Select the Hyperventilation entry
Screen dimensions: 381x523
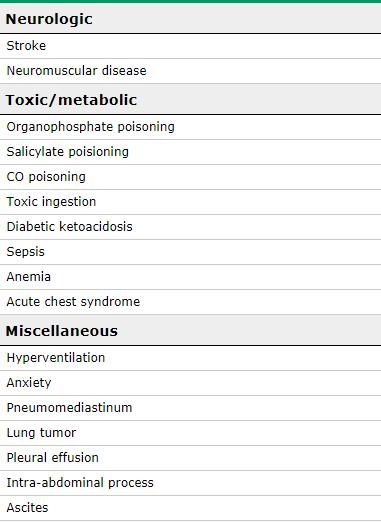coord(190,358)
